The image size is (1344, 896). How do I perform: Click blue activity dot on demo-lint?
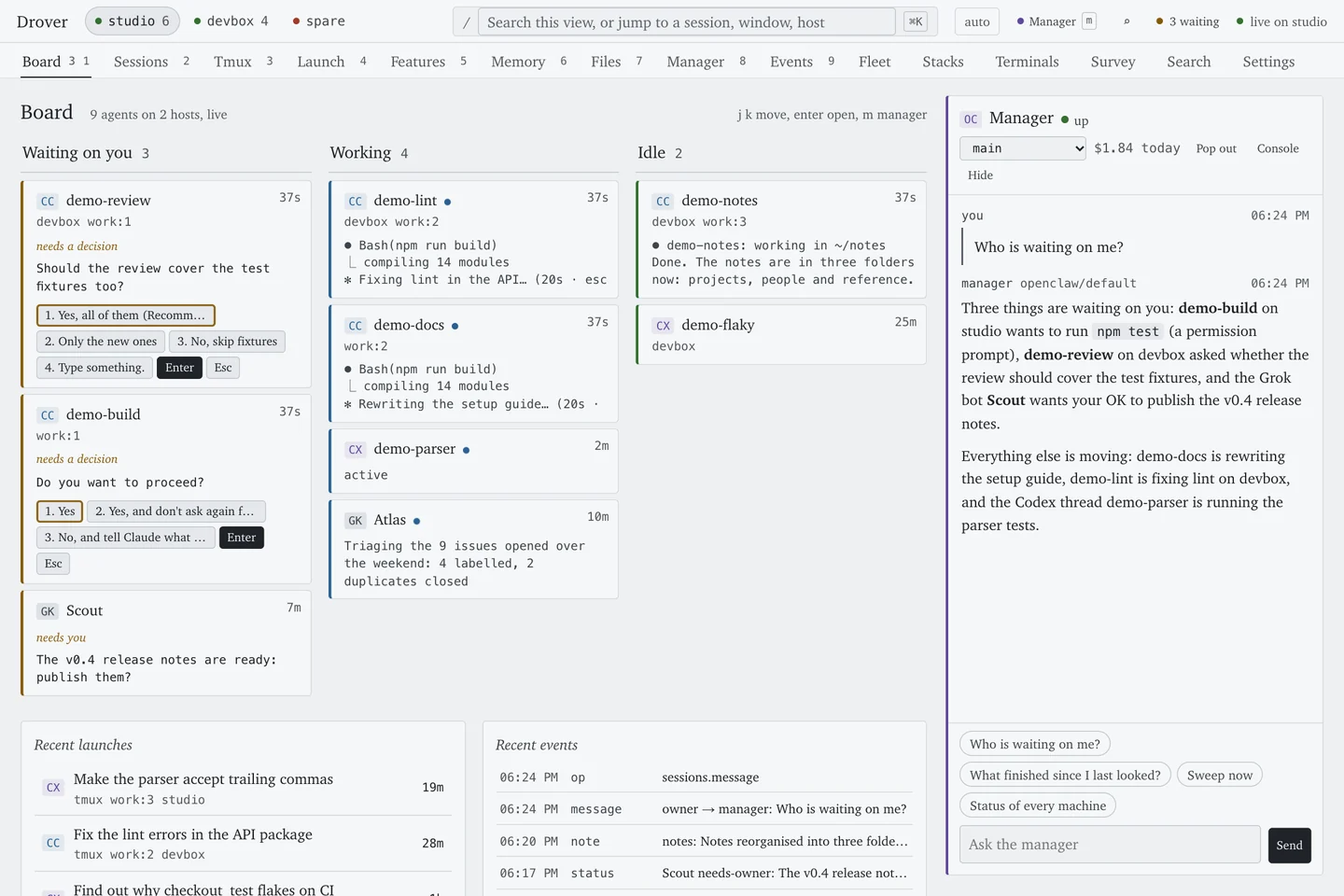tap(448, 202)
